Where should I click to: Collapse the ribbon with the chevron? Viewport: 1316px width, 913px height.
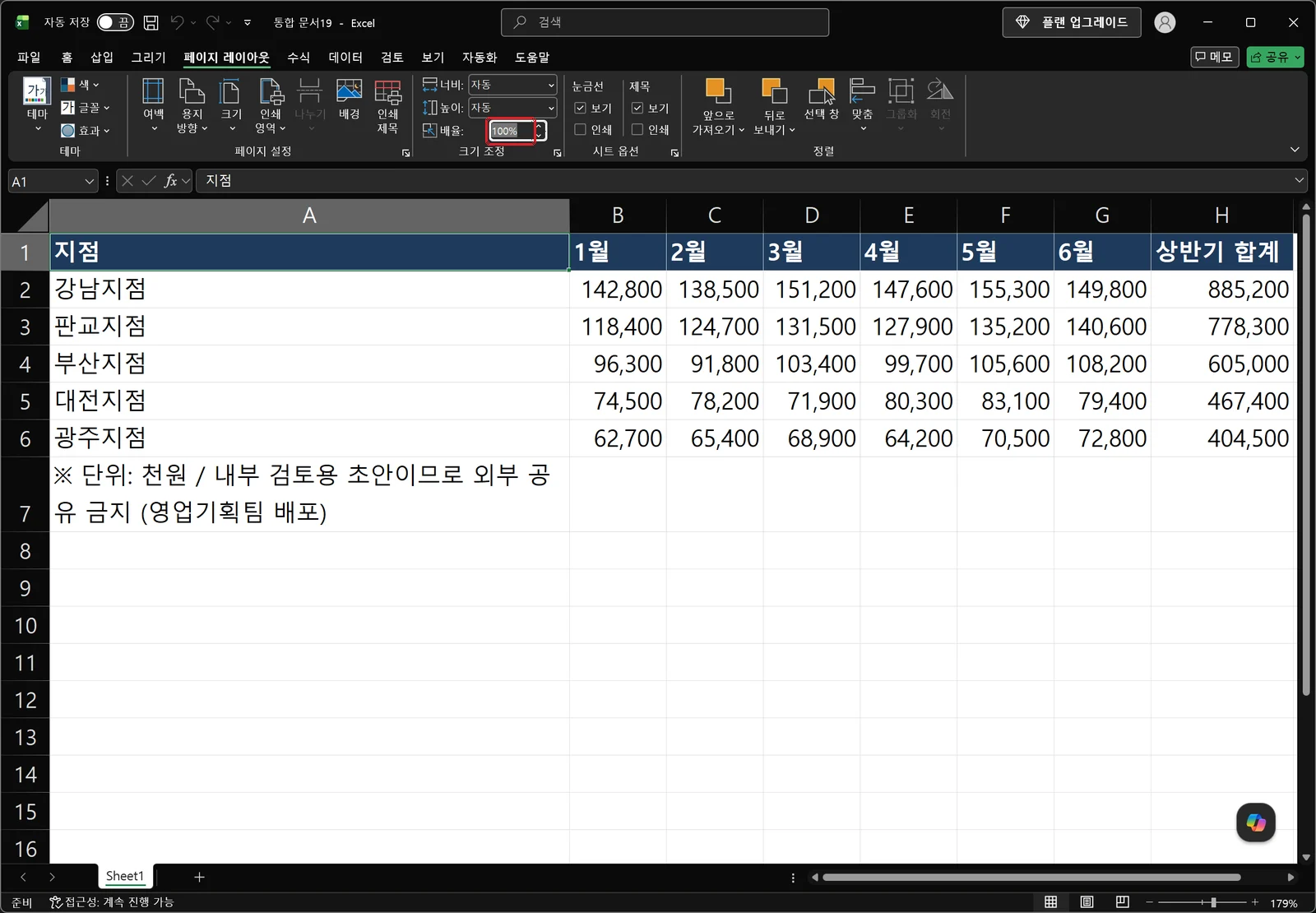[x=1295, y=150]
